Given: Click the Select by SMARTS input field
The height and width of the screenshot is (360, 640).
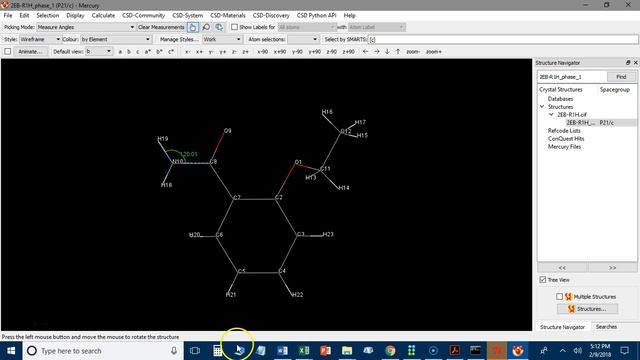Looking at the screenshot, I should [x=503, y=39].
